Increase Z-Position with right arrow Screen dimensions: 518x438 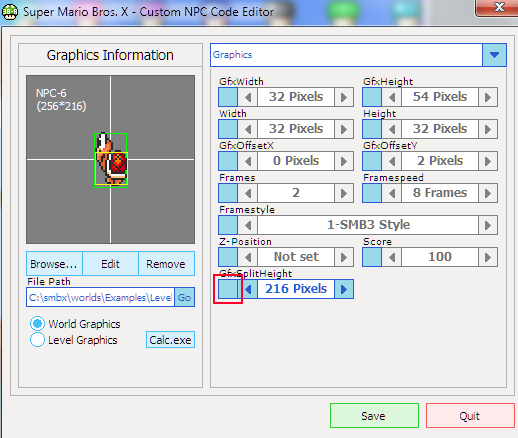point(344,257)
